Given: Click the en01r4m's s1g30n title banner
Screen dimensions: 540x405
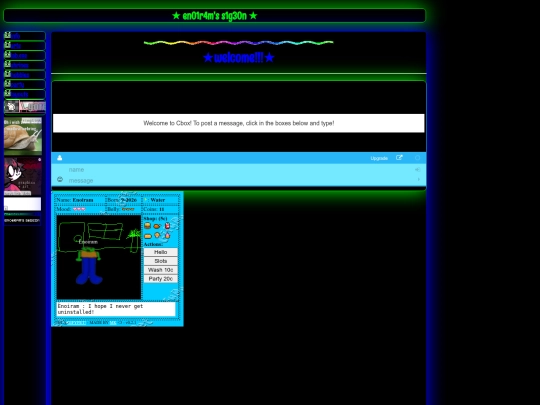Looking at the screenshot, I should click(214, 16).
